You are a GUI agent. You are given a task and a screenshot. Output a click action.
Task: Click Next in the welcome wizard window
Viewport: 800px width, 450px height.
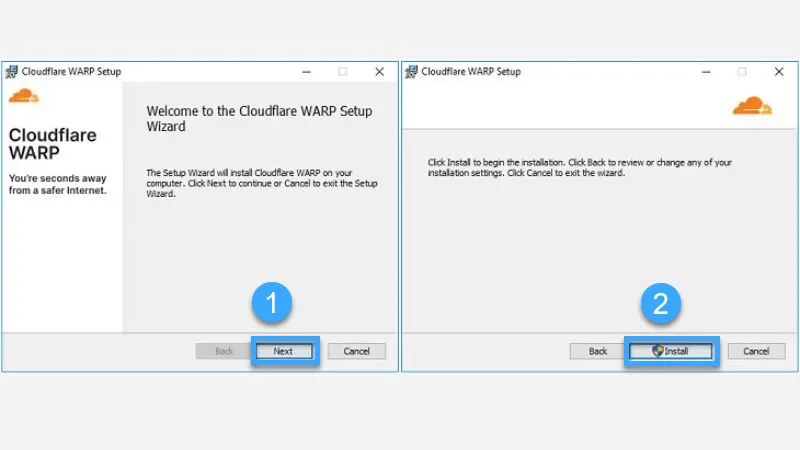click(284, 351)
